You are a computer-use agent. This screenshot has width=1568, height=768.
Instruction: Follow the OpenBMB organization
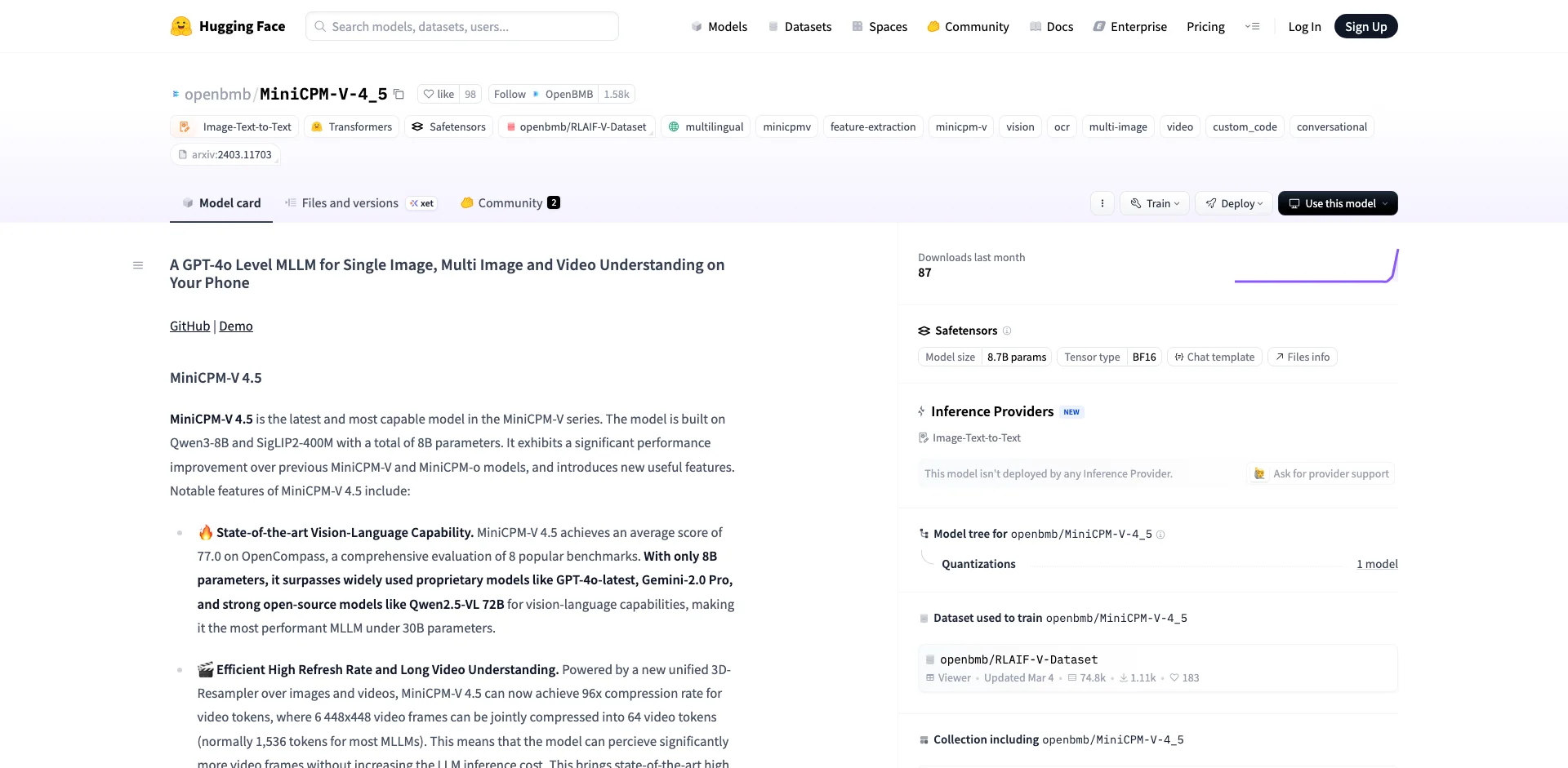pos(510,94)
